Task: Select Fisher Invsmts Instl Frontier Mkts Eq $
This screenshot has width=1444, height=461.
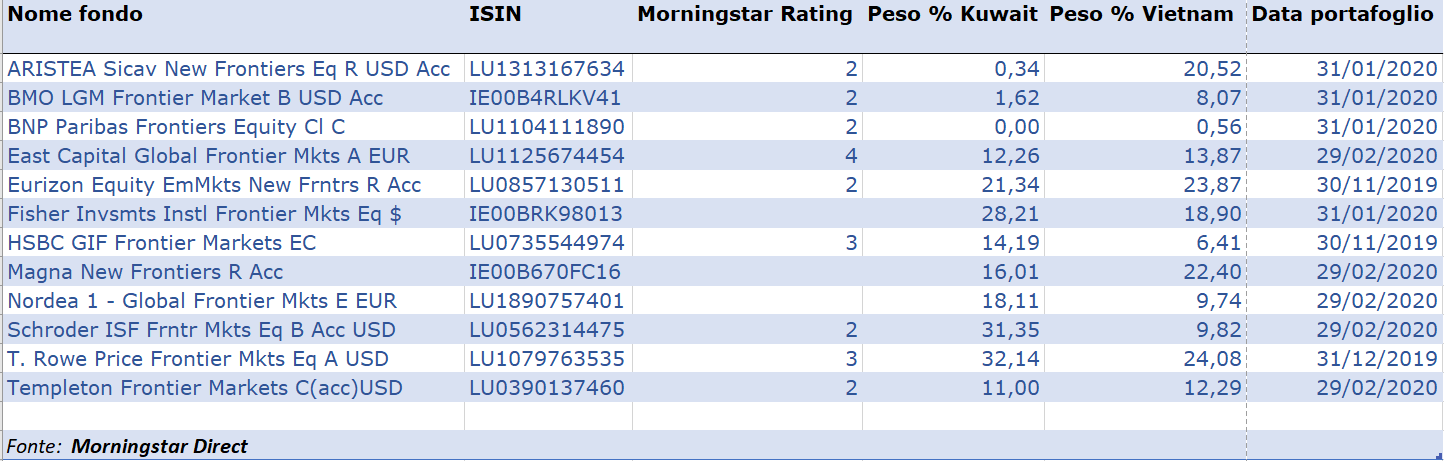Action: click(x=205, y=214)
